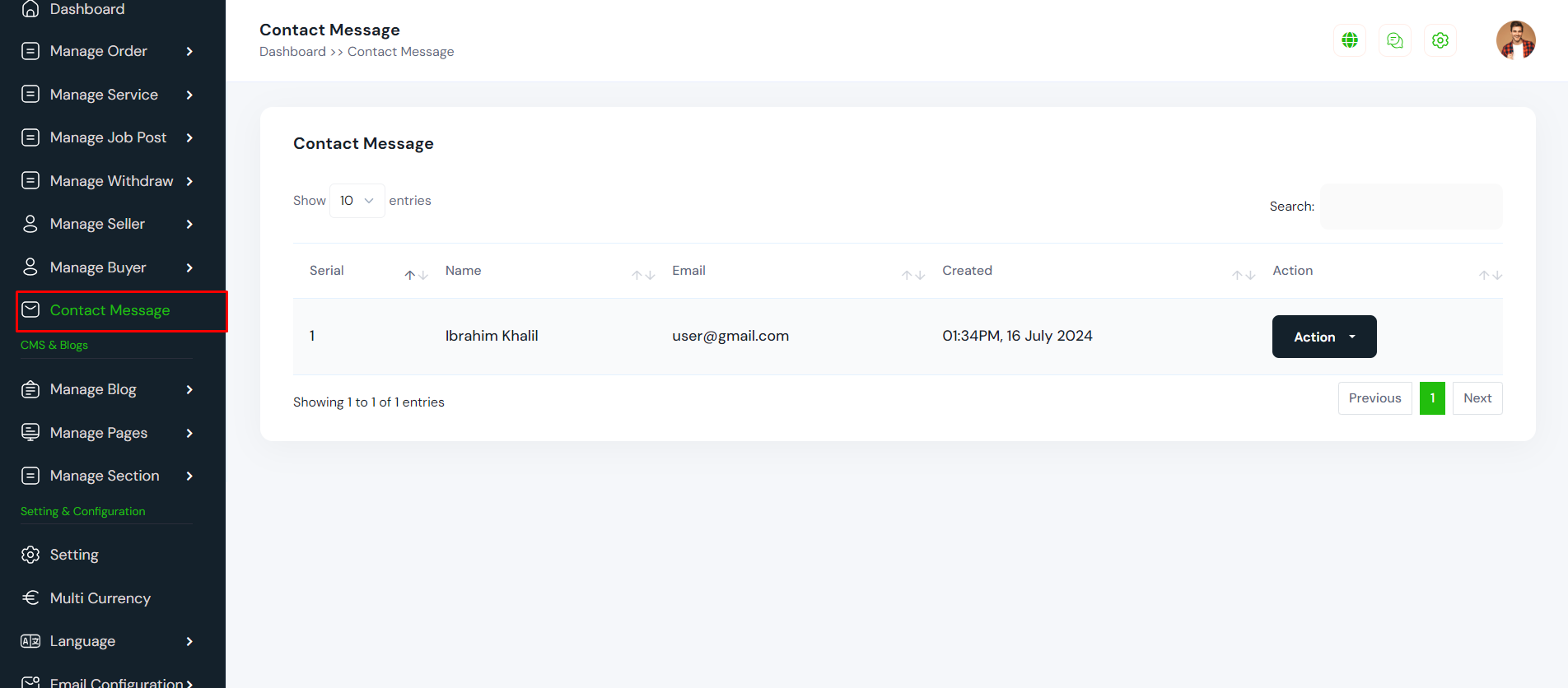Open the user profile avatar
This screenshot has height=688, width=1568.
pyautogui.click(x=1515, y=40)
